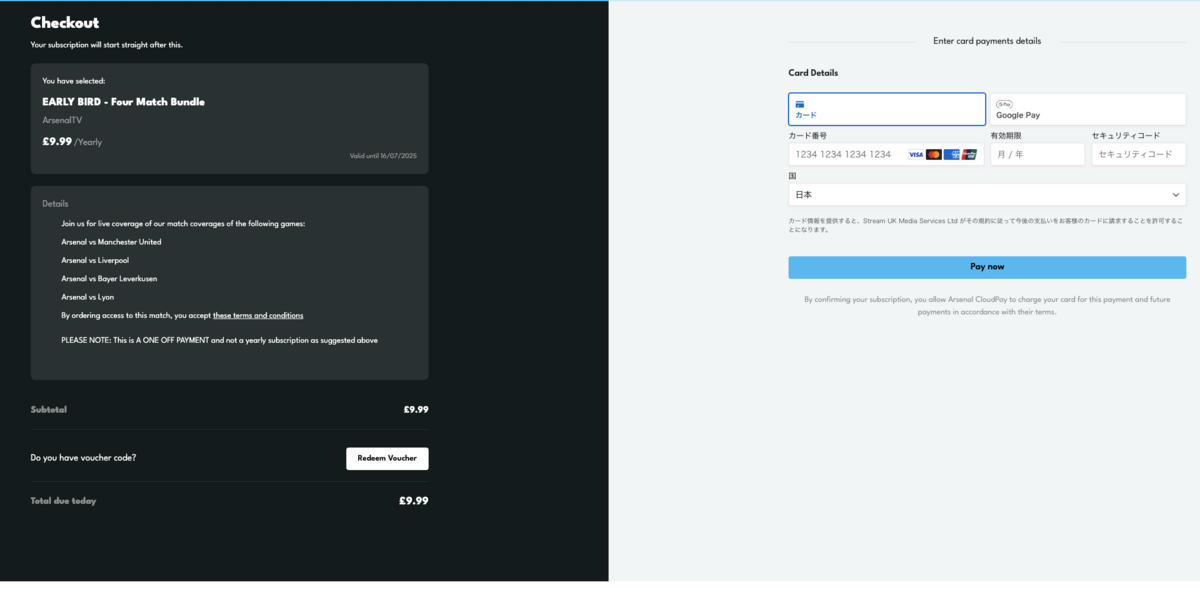Click the Arsenal vs Bayer Leverkusen line
This screenshot has height=592, width=1200.
click(109, 278)
